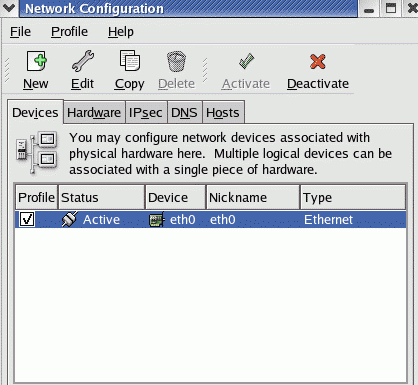Open the Help menu

121,32
